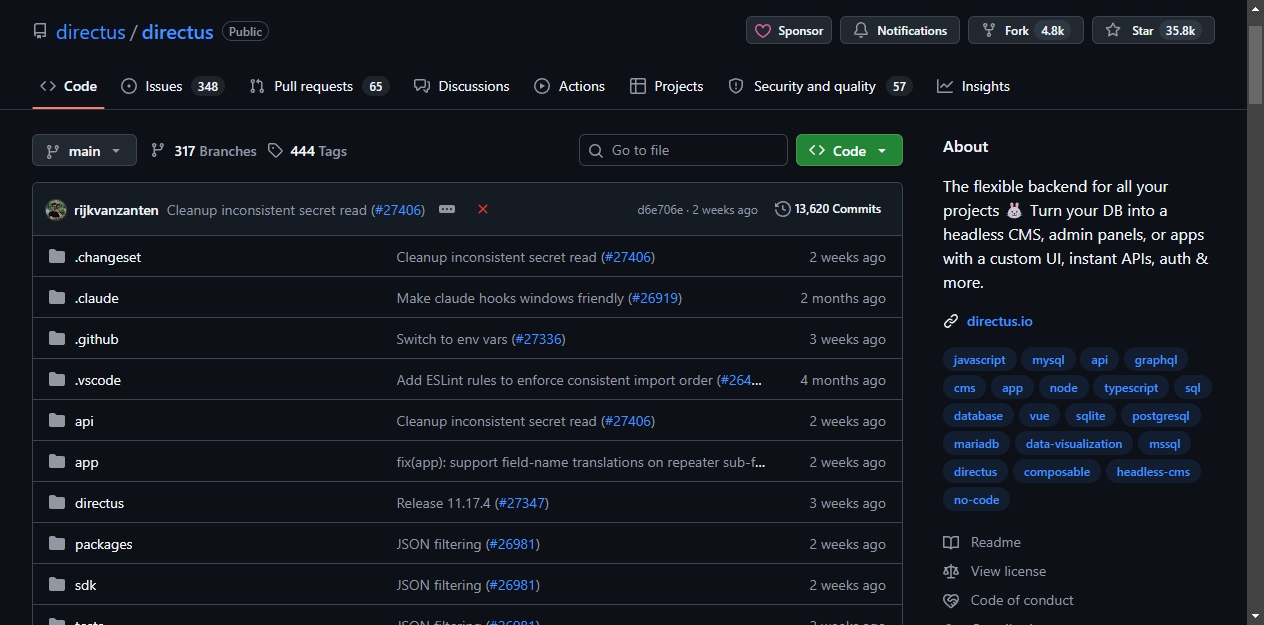1264x625 pixels.
Task: Open the sdk folder
Action: coord(85,585)
